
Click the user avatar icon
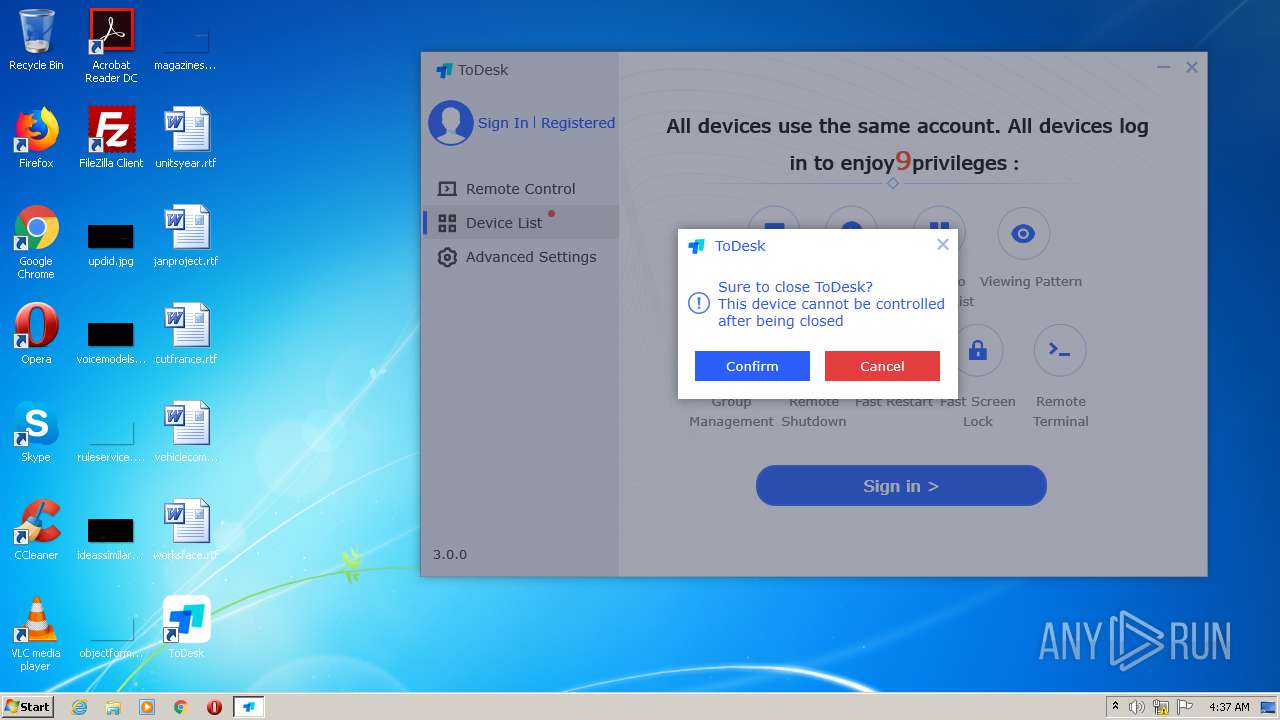[x=451, y=123]
